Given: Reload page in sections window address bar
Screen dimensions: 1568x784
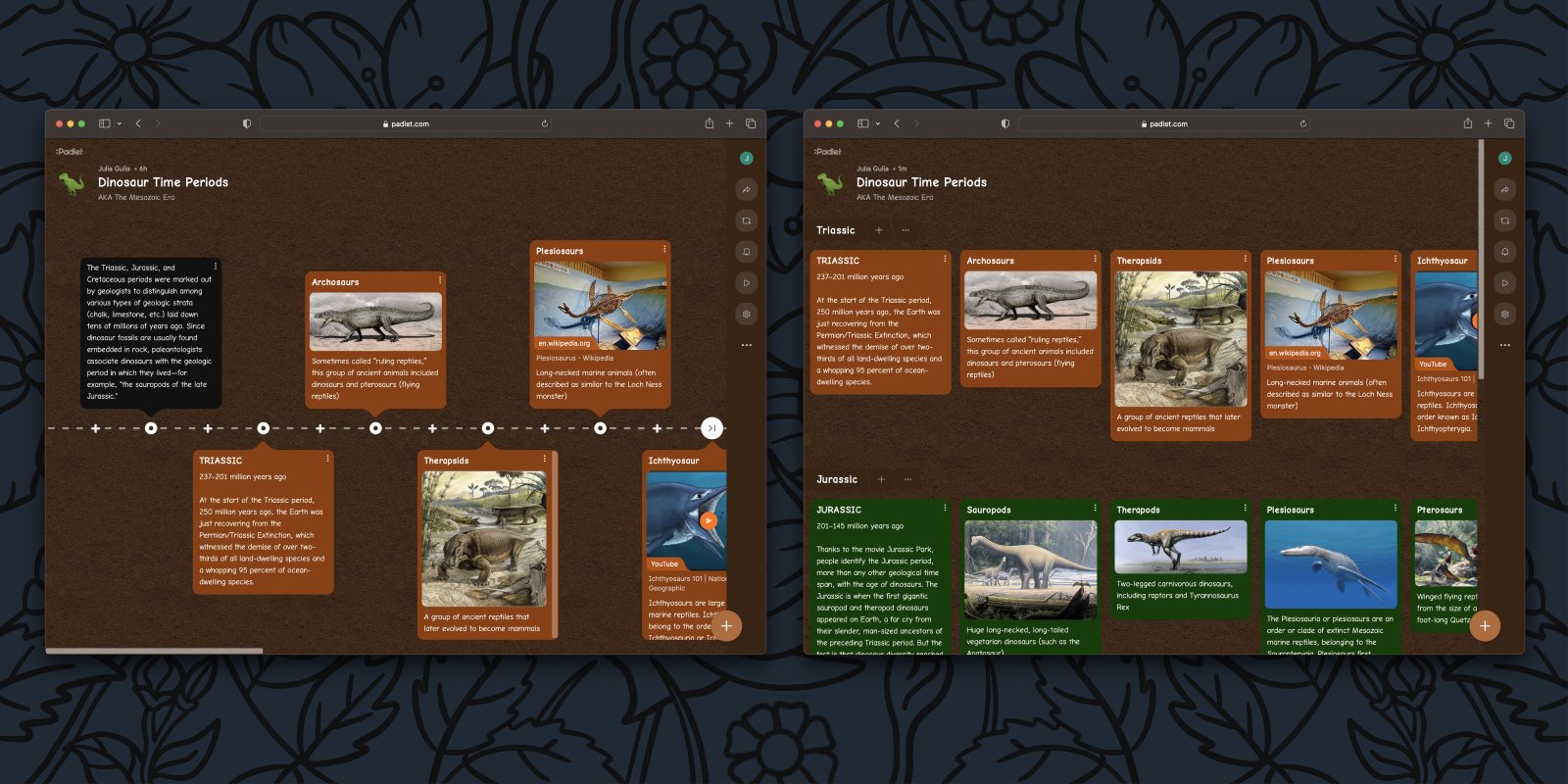Looking at the screenshot, I should click(1302, 123).
